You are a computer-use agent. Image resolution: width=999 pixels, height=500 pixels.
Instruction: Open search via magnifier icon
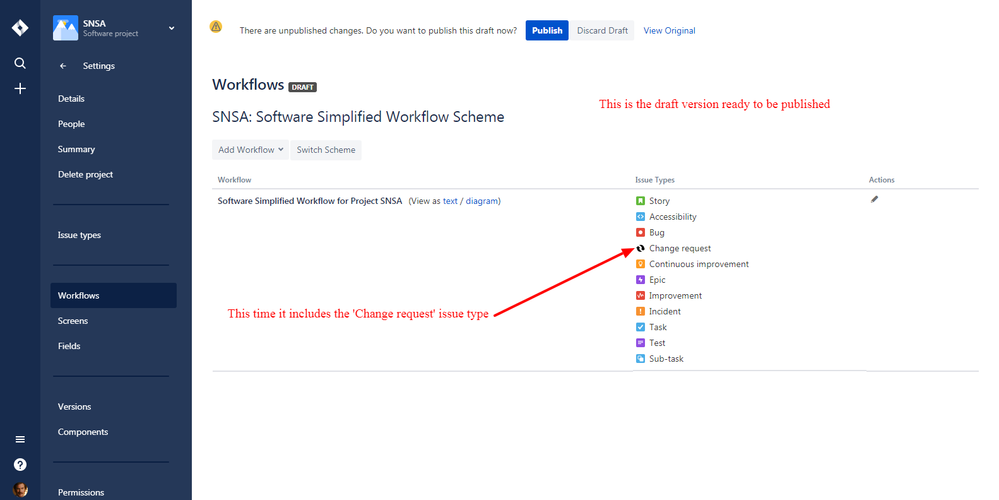(20, 63)
